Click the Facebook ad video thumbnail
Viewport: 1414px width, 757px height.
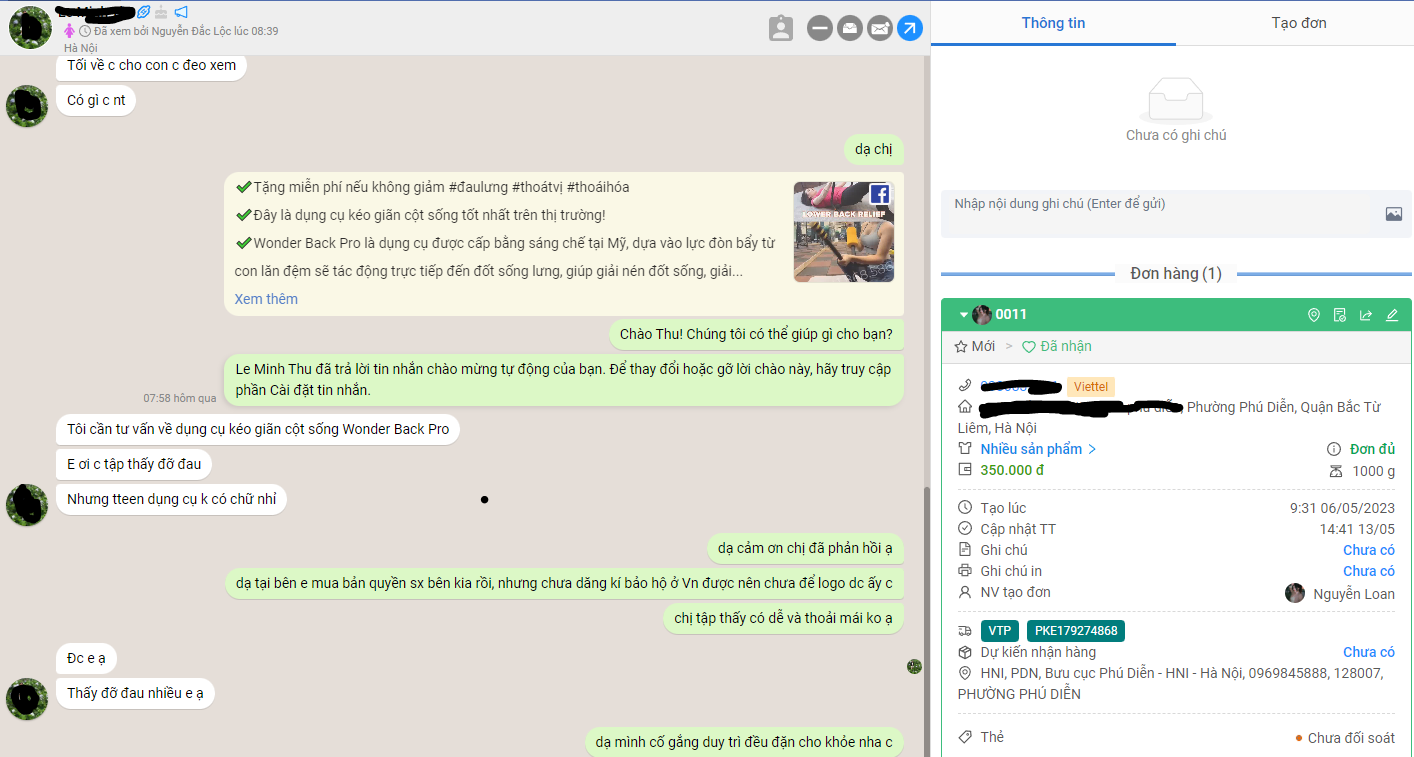coord(844,232)
